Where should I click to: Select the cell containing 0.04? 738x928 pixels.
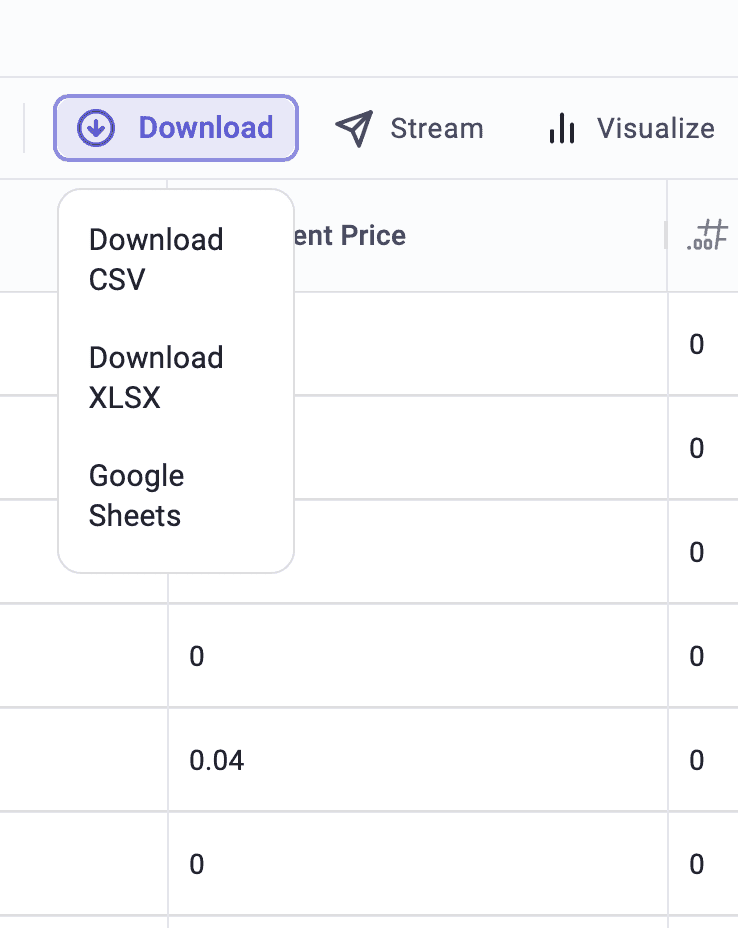pyautogui.click(x=418, y=760)
